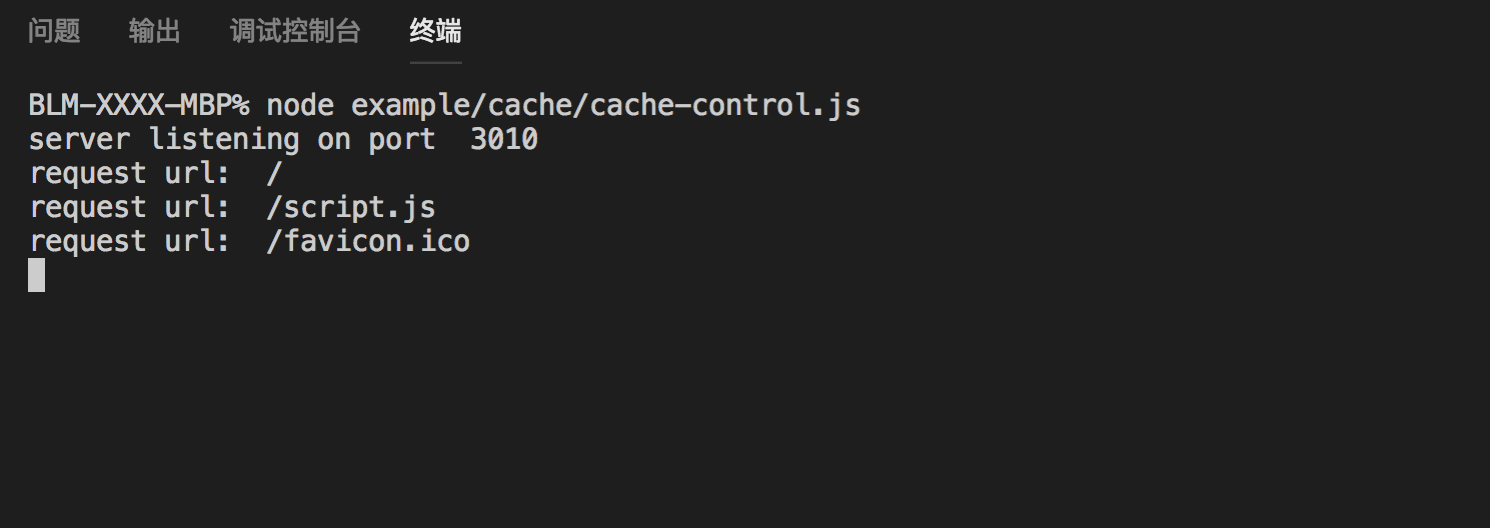Click the word "node" in the command
Viewport: 1490px width, 528px height.
[300, 105]
